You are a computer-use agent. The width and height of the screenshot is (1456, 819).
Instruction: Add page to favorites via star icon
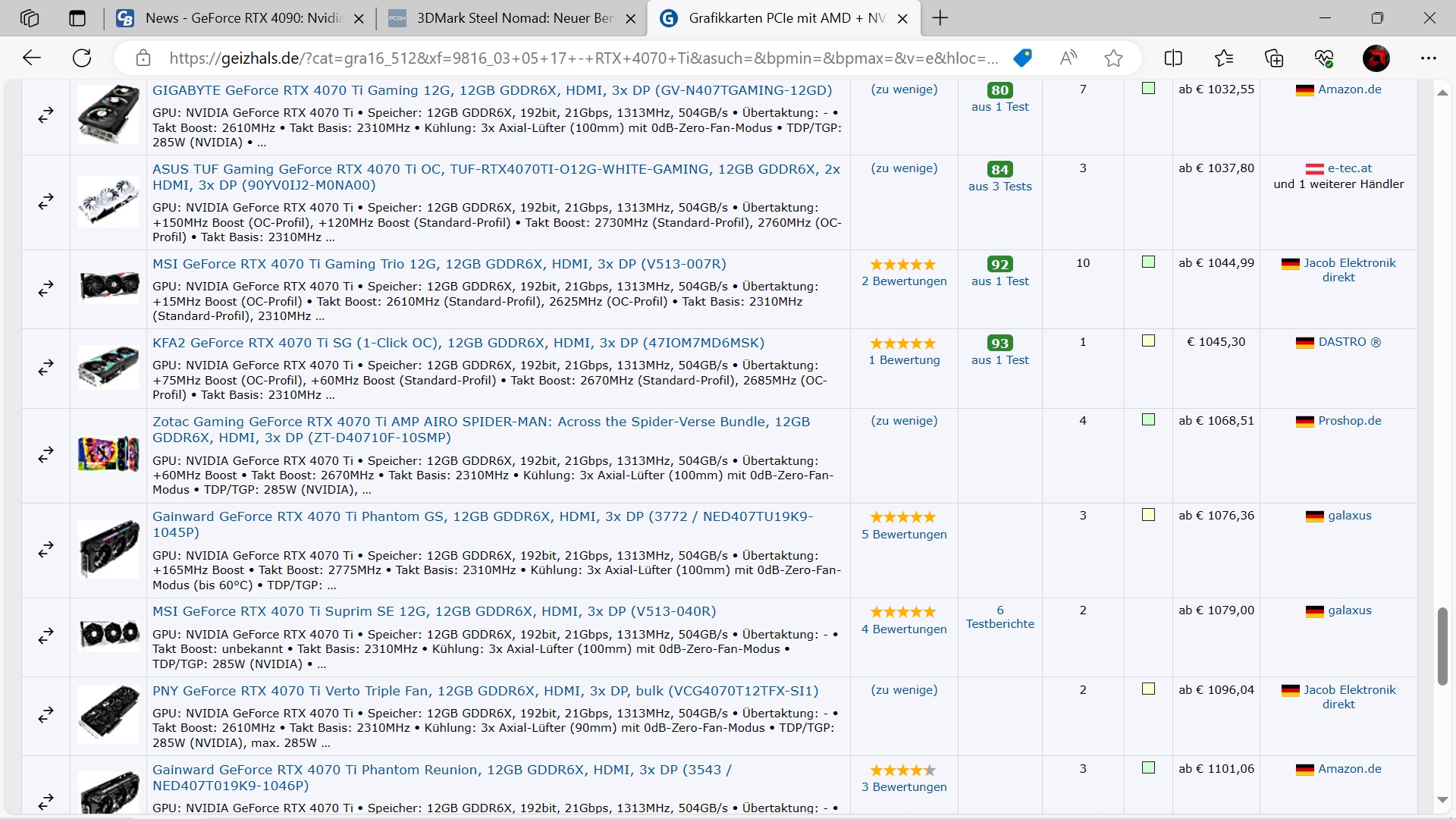tap(1113, 58)
